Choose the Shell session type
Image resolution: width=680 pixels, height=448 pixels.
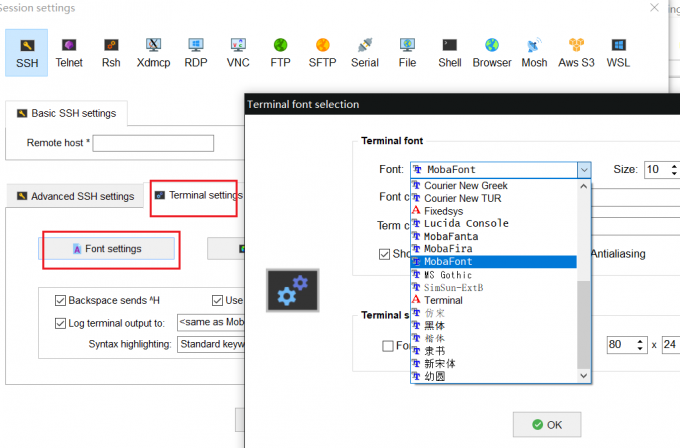tap(450, 53)
